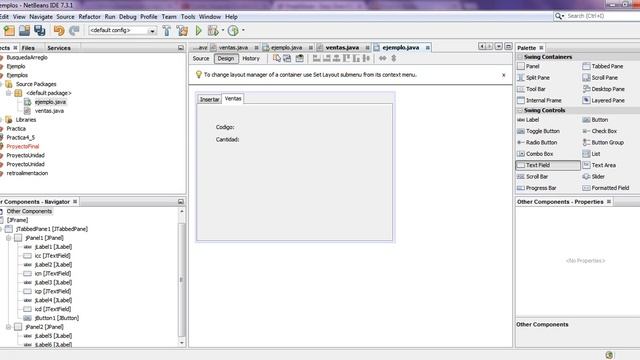Image resolution: width=640 pixels, height=360 pixels.
Task: Maximize editor window icon beside tab arrows
Action: [508, 47]
